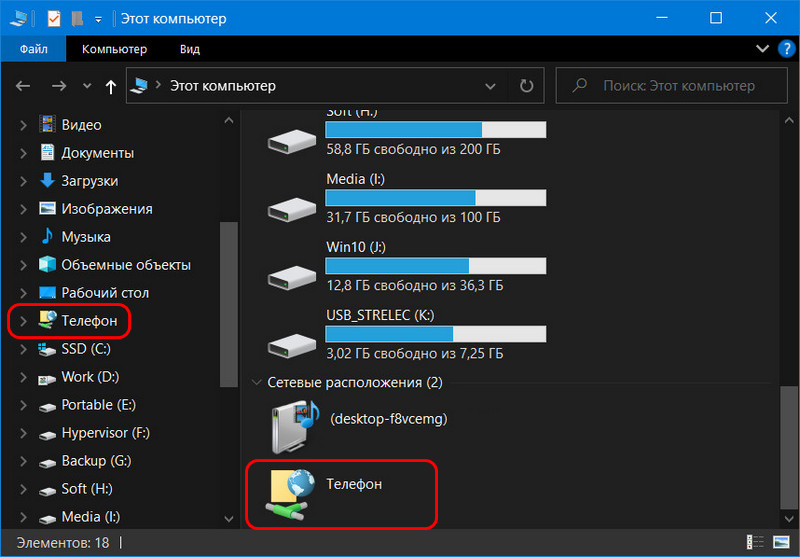Open the desktop-f8vcemg media server icon
The image size is (800, 557).
(295, 427)
